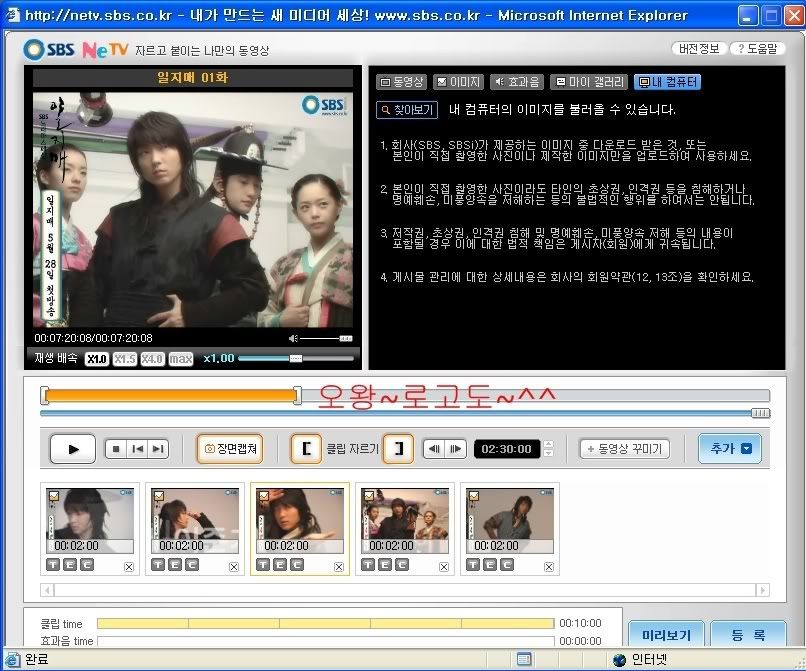
Task: Select the 내 컴퓨터 tab
Action: coord(667,82)
